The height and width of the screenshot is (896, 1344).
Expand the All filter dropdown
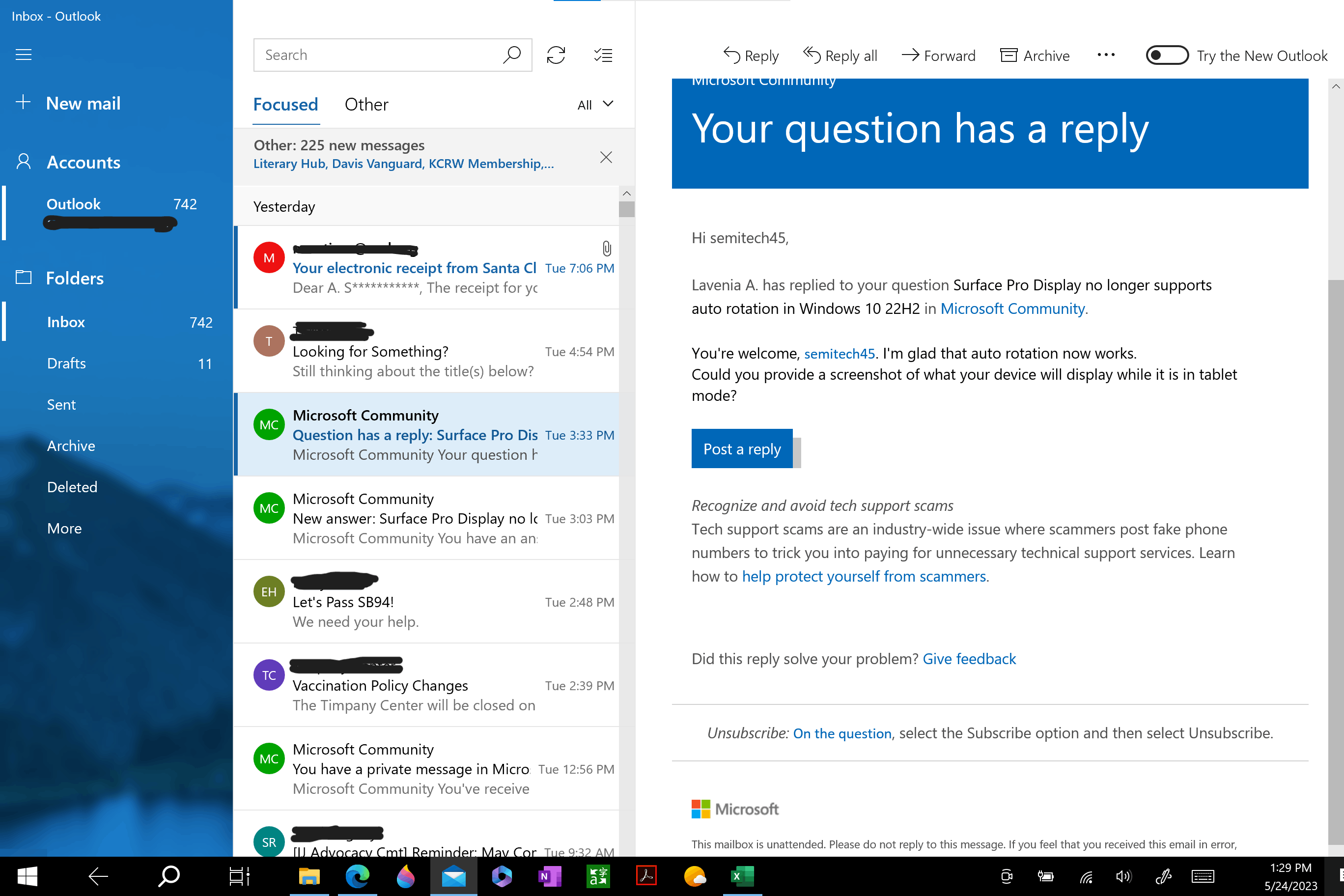[x=595, y=105]
